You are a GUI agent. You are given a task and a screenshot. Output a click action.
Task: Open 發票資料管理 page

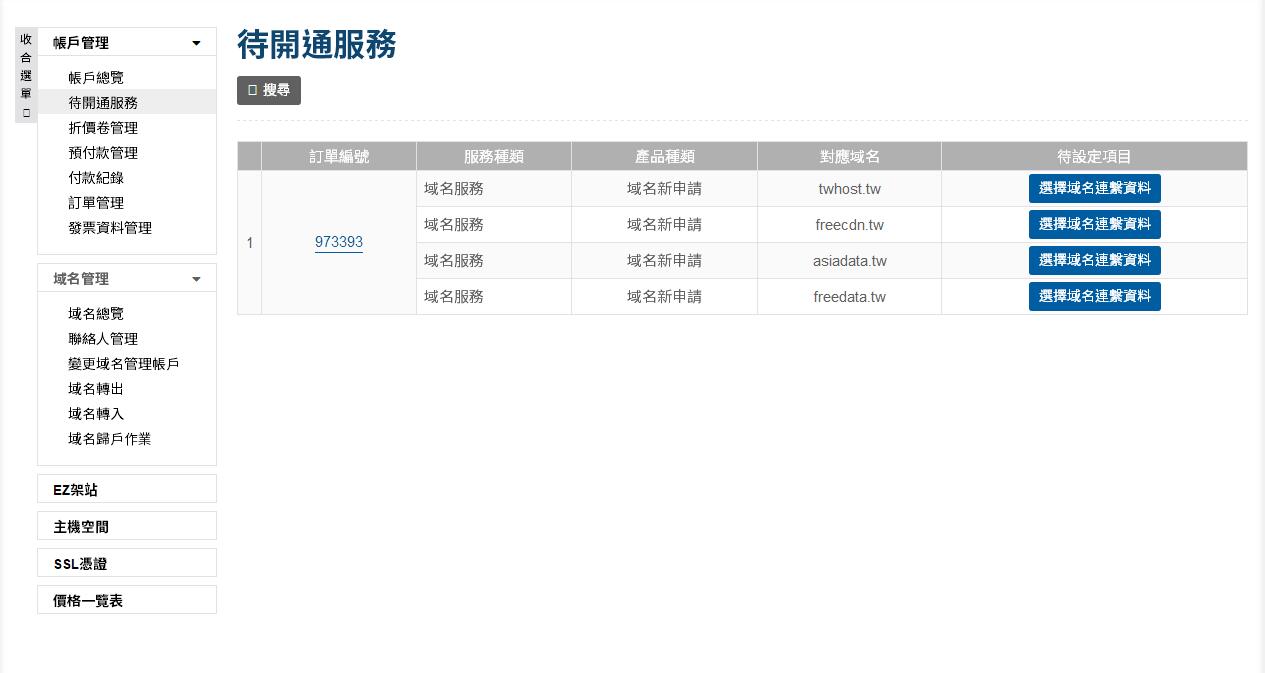pyautogui.click(x=110, y=228)
